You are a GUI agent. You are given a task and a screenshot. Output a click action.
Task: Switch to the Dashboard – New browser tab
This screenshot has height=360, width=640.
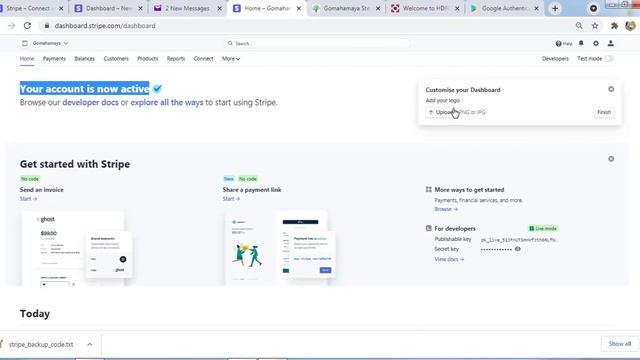(x=108, y=8)
